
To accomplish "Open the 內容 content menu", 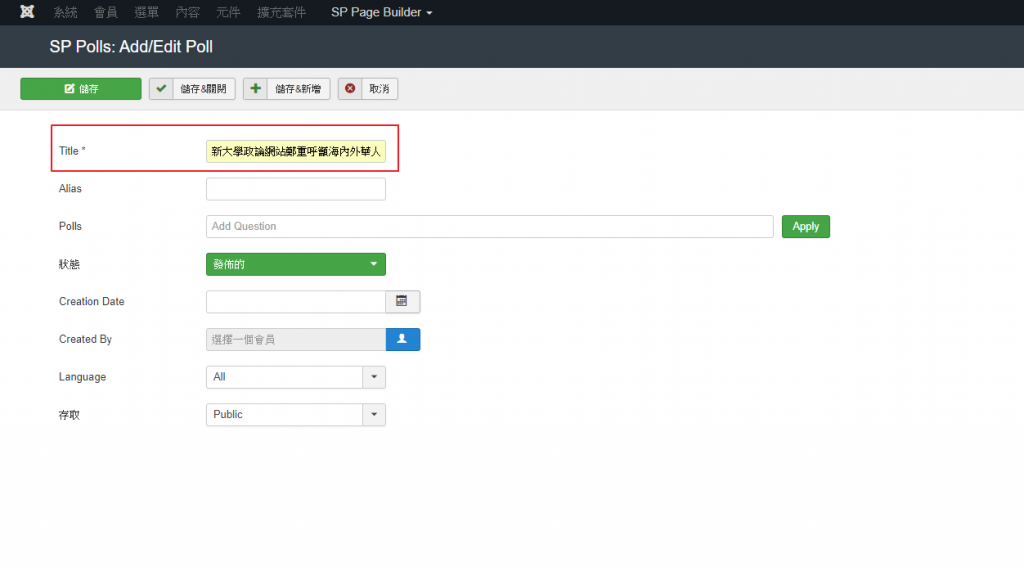I will [187, 13].
